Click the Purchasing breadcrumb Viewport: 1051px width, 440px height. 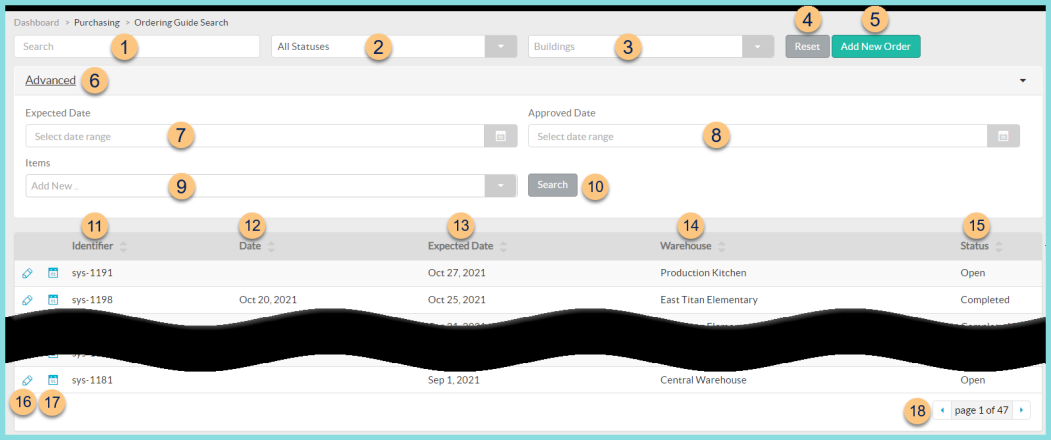(97, 22)
